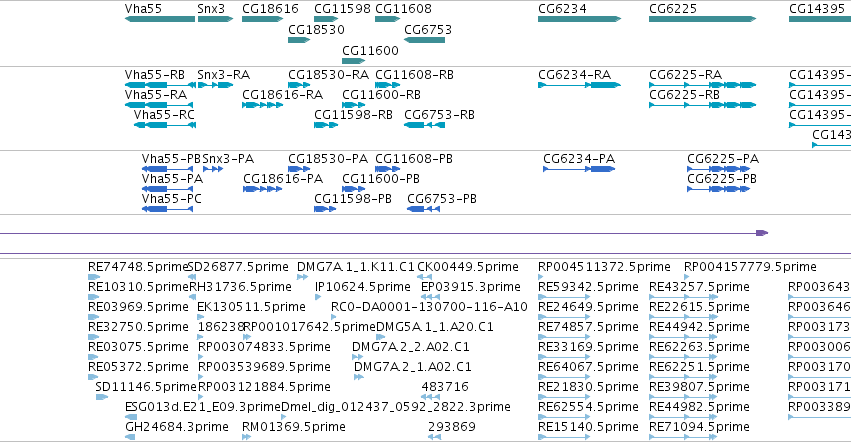
Task: Select the CG6753-RB transcript label
Action: pos(439,115)
